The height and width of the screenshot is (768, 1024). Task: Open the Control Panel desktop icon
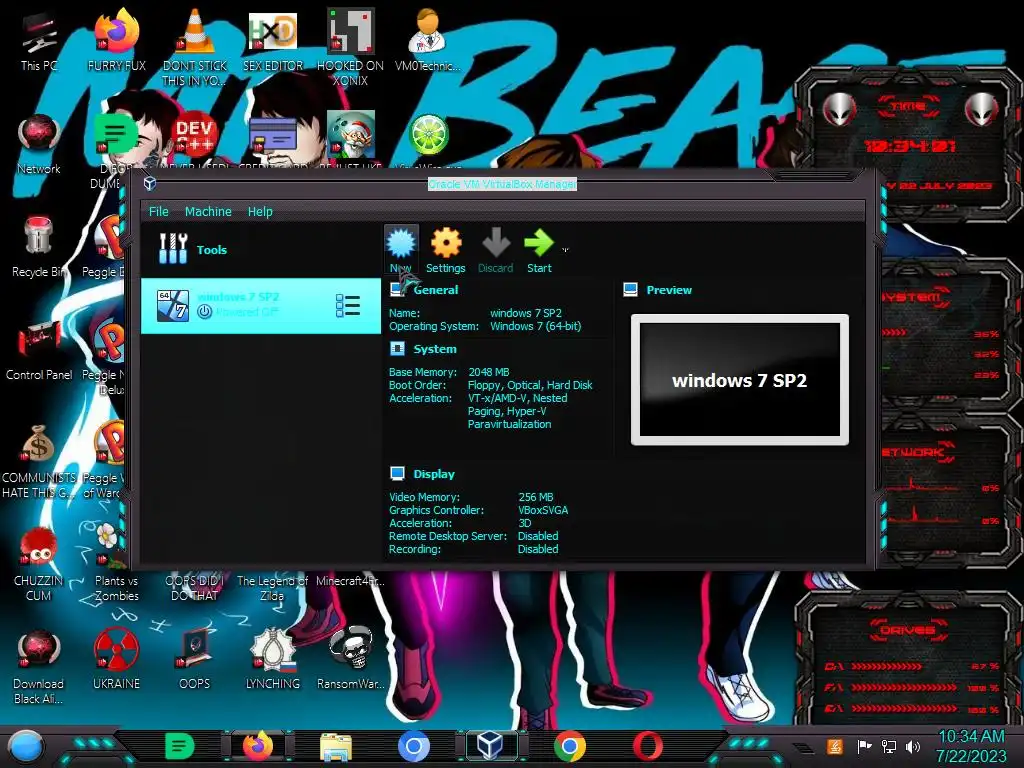(39, 351)
